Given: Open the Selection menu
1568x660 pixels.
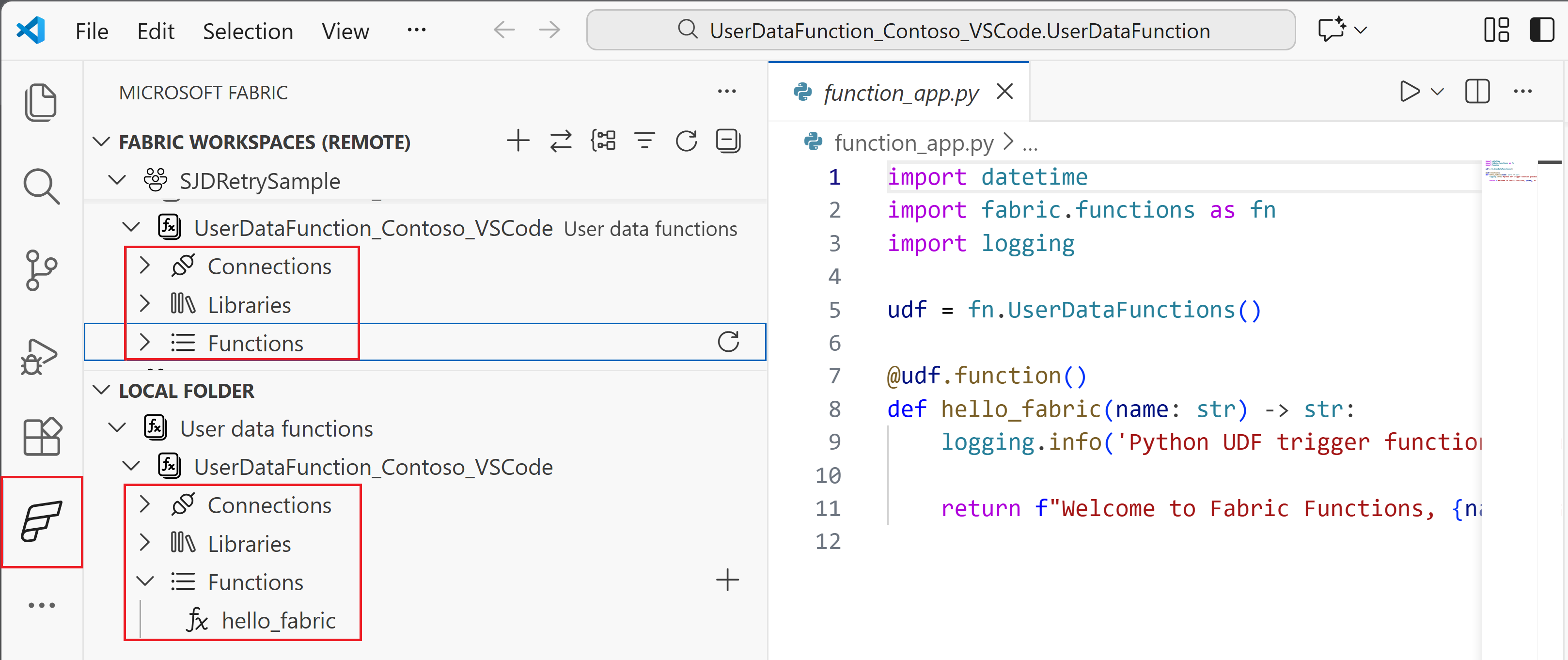Looking at the screenshot, I should [248, 31].
